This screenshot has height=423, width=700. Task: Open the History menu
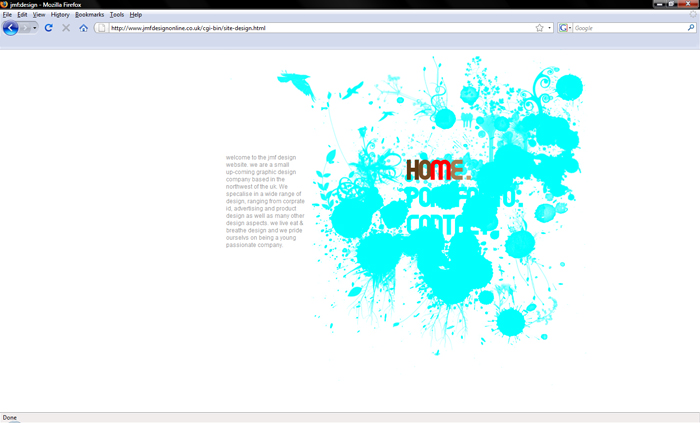60,15
